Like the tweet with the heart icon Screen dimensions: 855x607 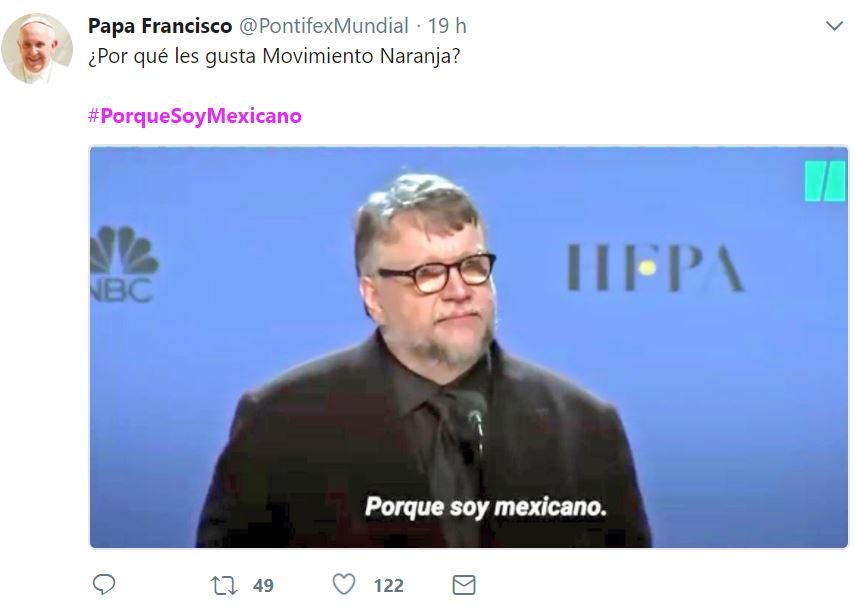[344, 584]
